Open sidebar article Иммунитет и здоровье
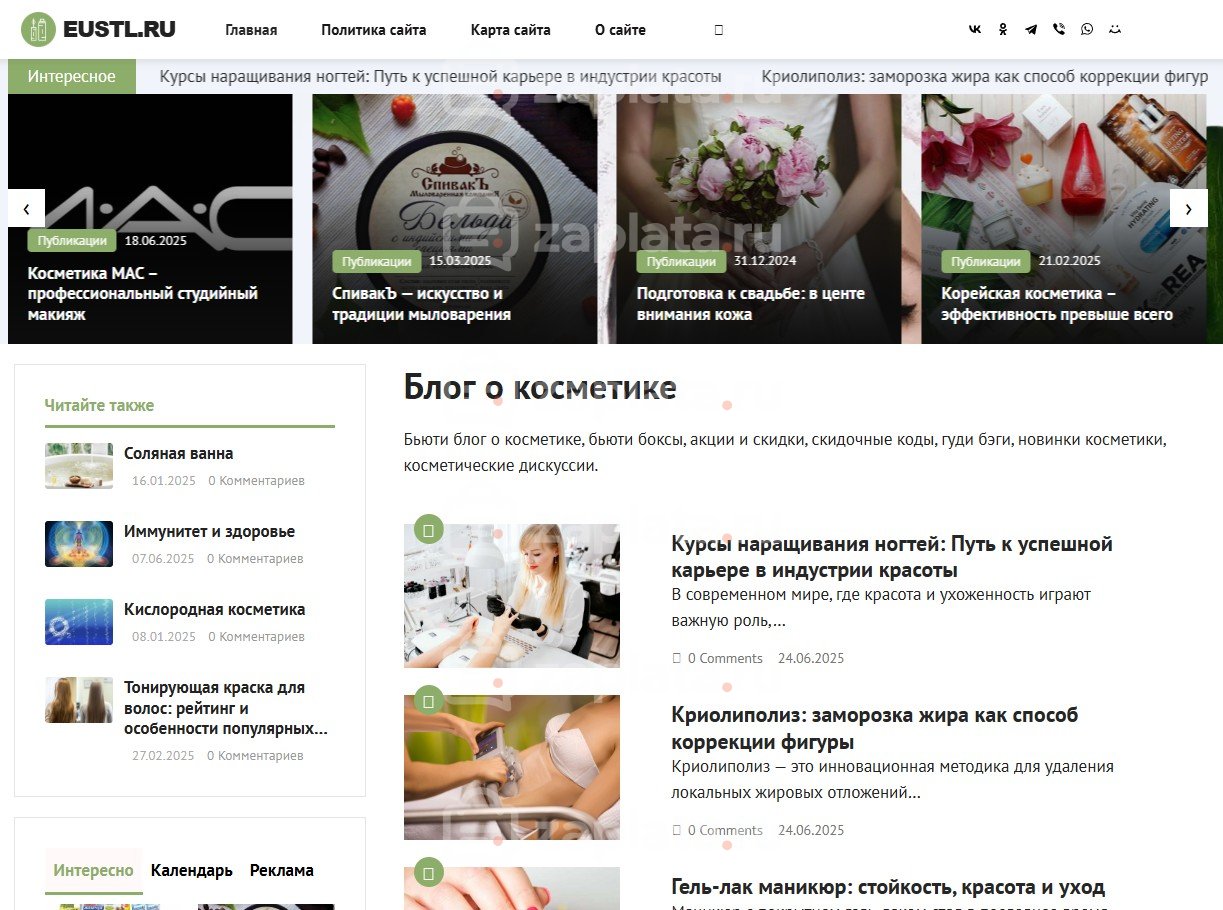 [210, 531]
